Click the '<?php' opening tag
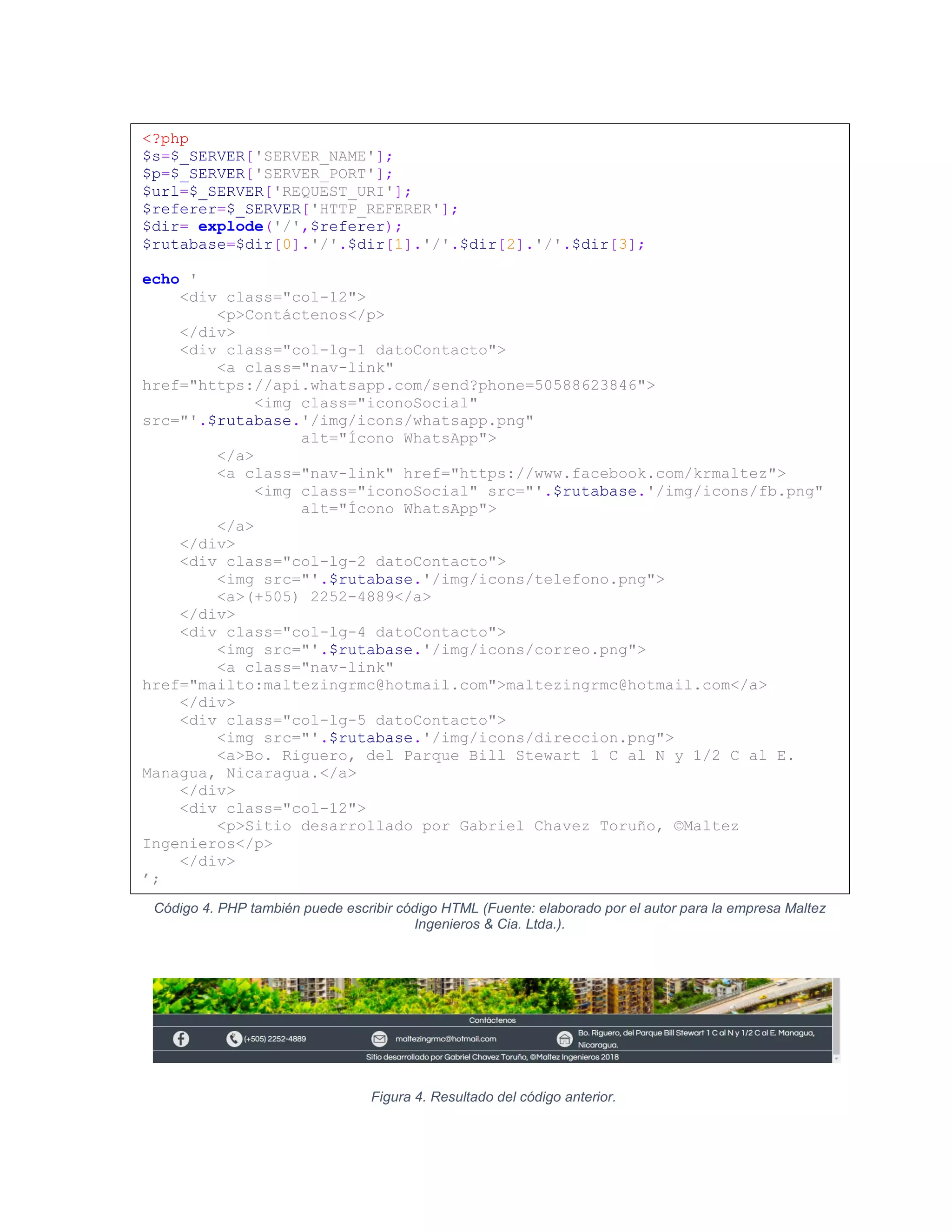 pos(165,139)
